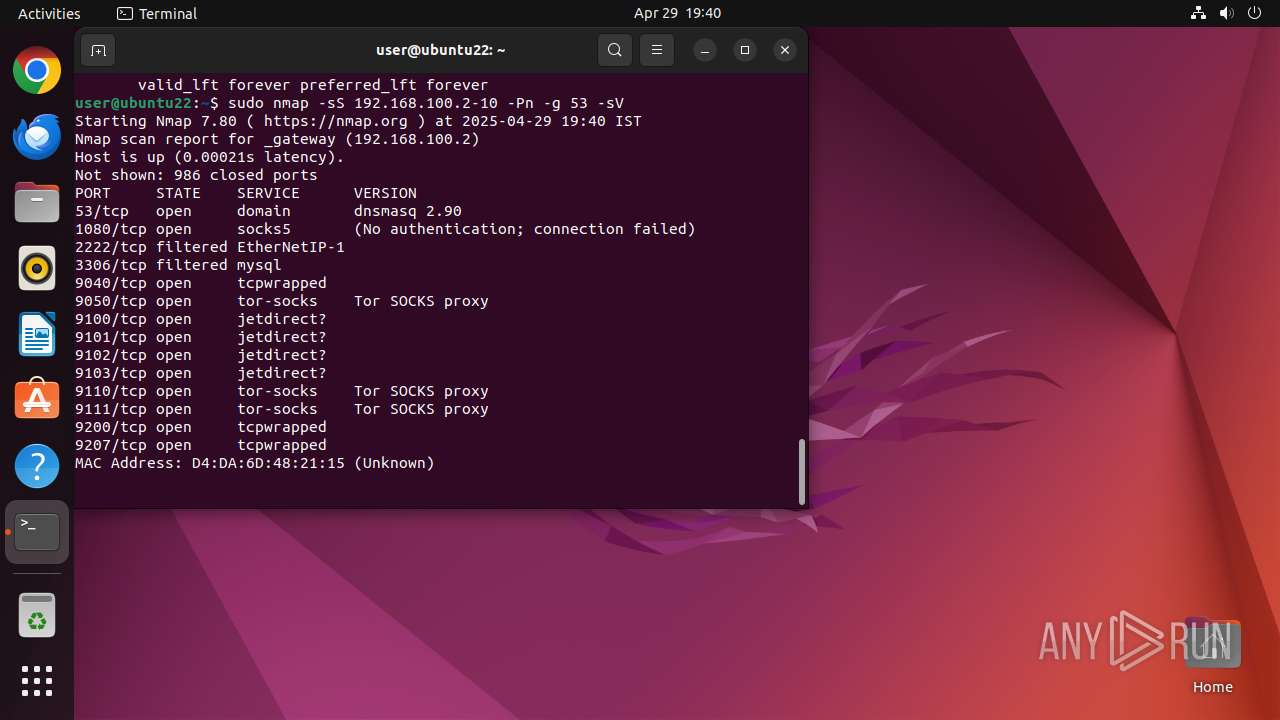Open the Terminal app menu in top bar
The image size is (1280, 720).
(x=157, y=13)
